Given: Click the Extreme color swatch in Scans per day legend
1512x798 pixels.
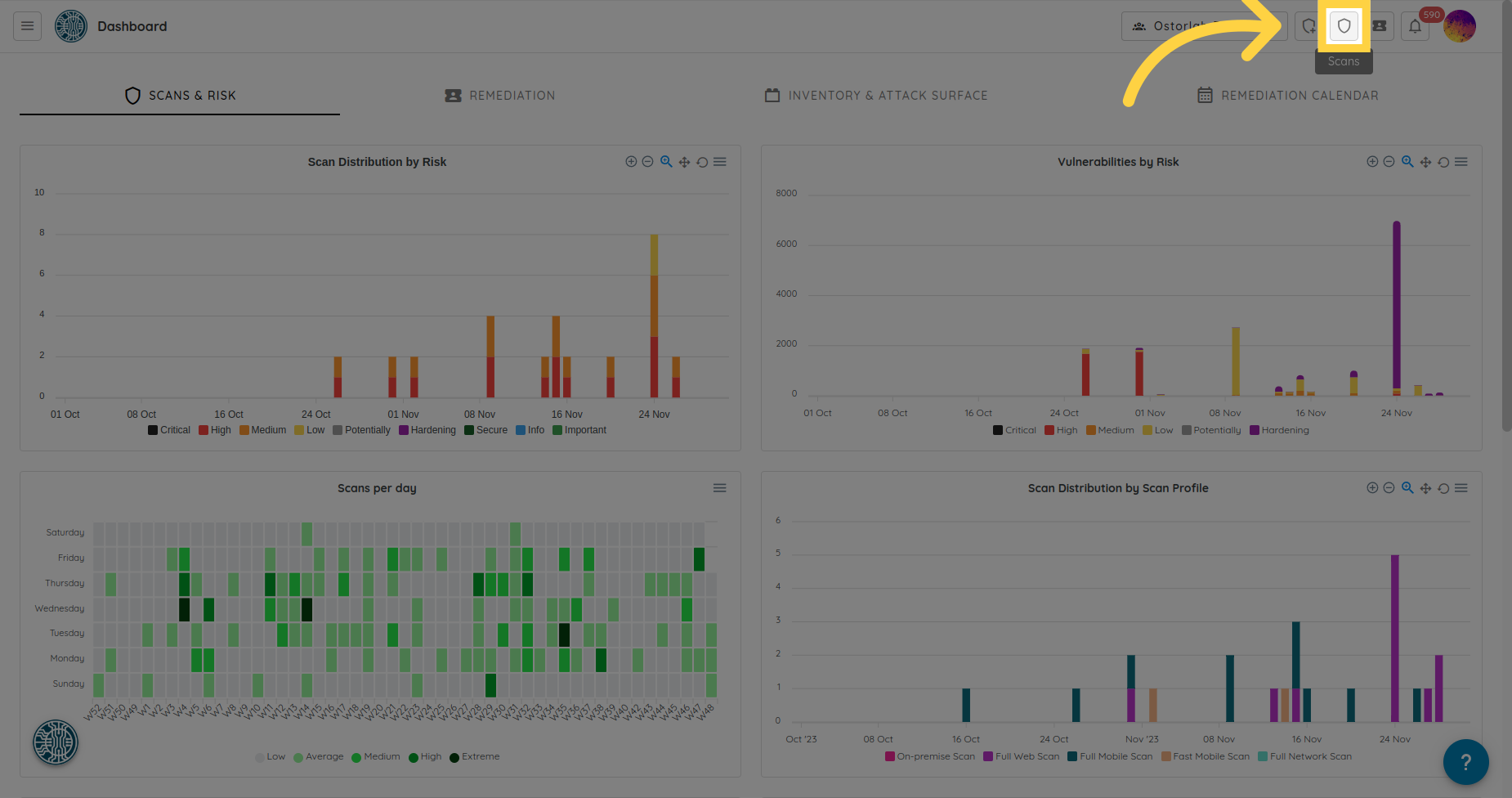Looking at the screenshot, I should (x=454, y=757).
